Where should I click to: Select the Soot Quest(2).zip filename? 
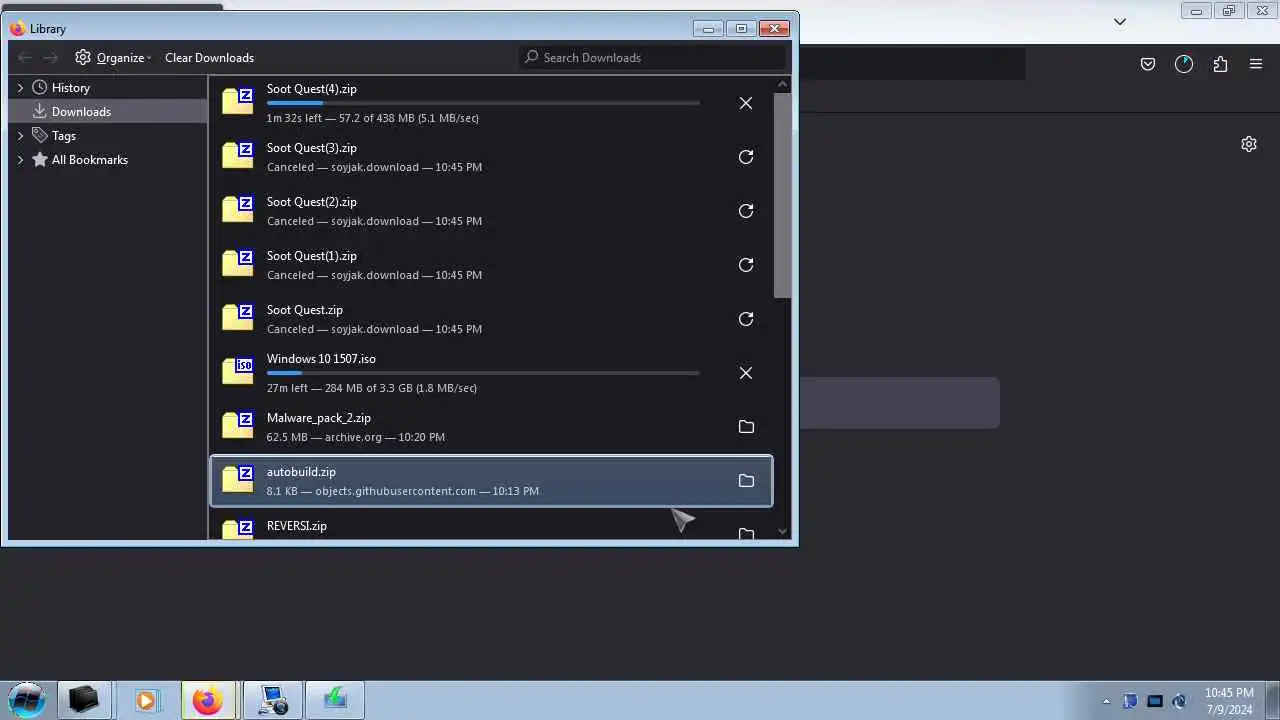point(312,202)
